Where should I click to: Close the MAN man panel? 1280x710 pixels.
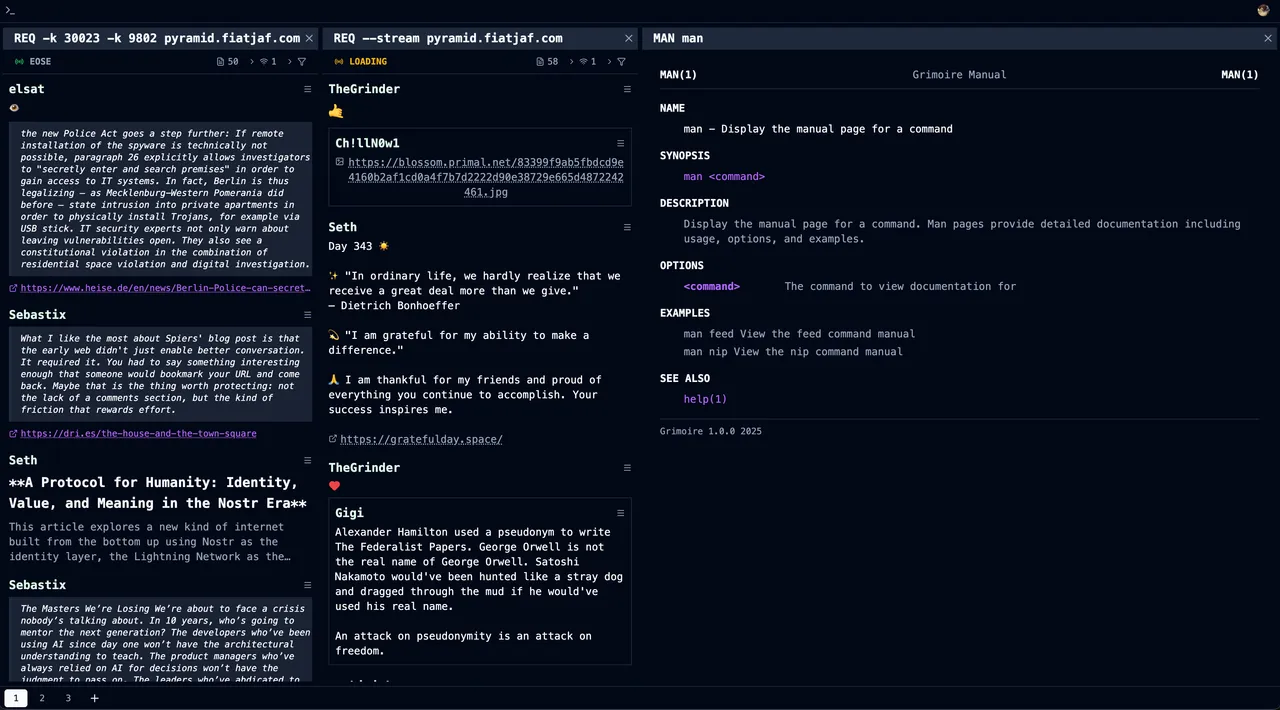coord(1268,38)
